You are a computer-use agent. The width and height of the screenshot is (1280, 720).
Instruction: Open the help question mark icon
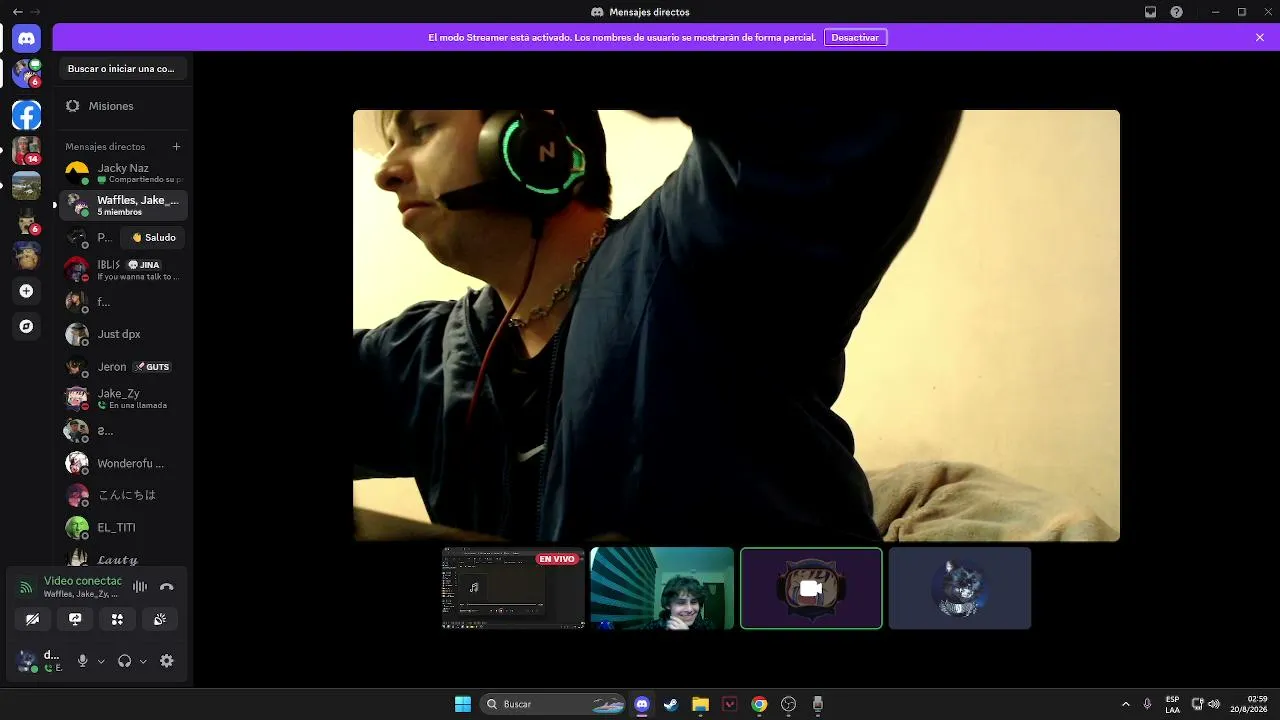1176,12
